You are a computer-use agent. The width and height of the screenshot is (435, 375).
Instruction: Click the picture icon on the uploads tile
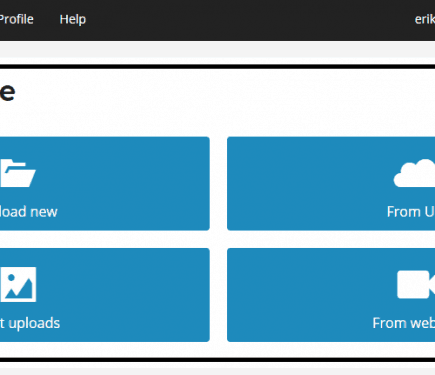[x=18, y=284]
